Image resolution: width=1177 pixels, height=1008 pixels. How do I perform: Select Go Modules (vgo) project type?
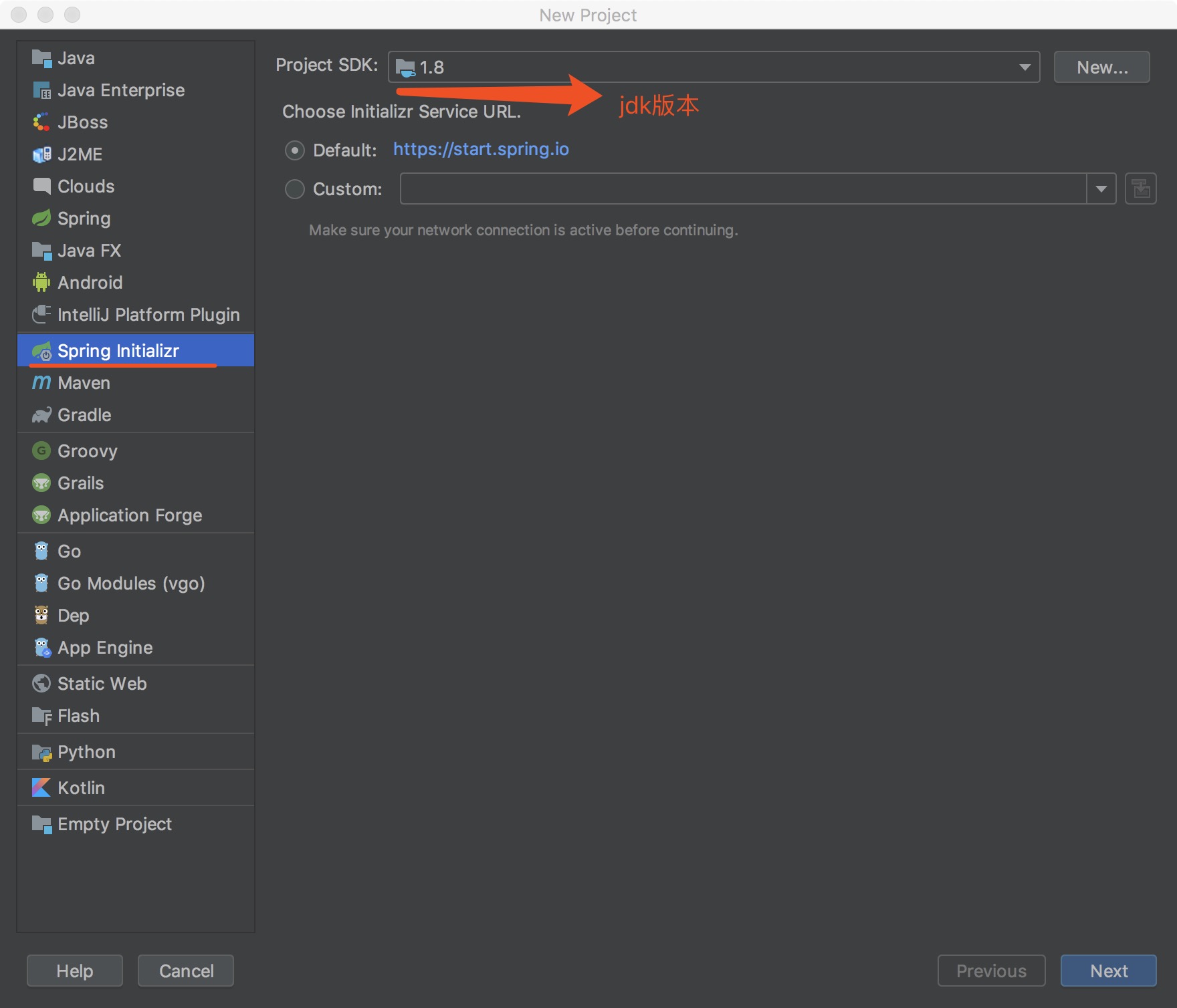coord(131,584)
